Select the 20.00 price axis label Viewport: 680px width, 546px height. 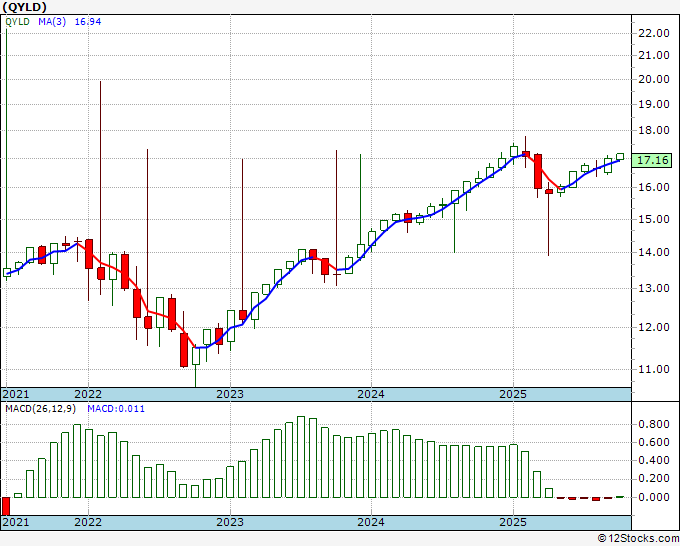[x=654, y=79]
